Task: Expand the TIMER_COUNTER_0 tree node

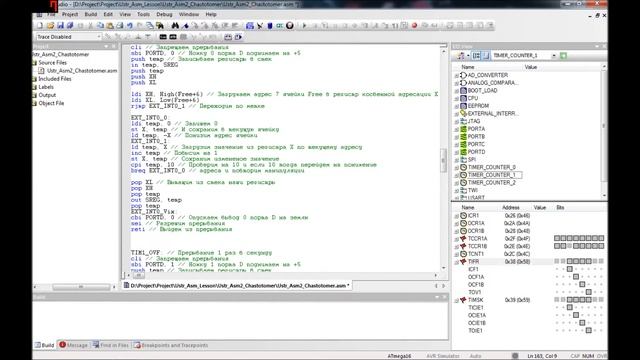Action: coord(457,167)
